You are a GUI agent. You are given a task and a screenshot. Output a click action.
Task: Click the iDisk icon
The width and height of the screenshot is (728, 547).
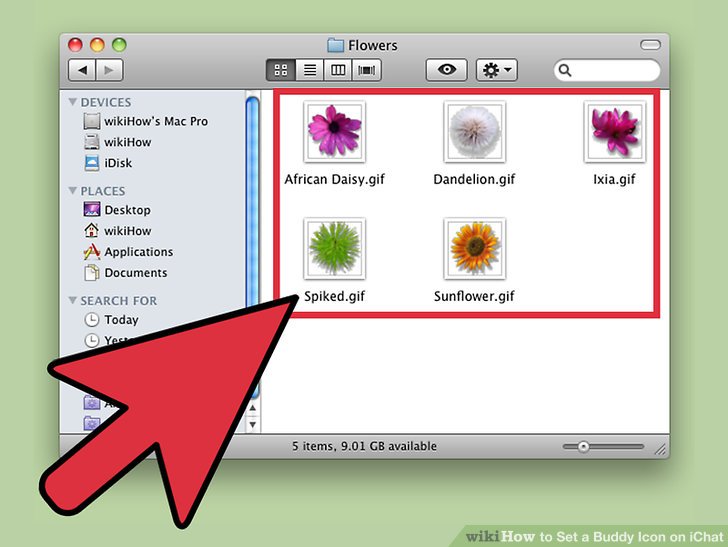point(91,163)
